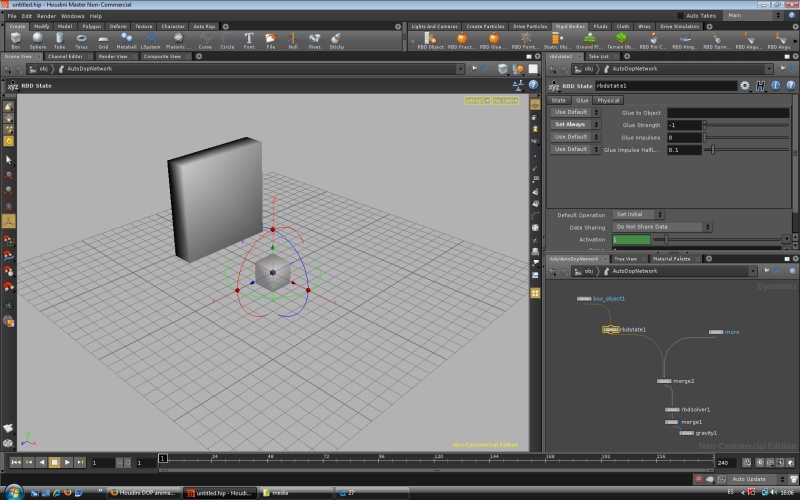
Task: Click the Sticky shelf tool
Action: 337,40
